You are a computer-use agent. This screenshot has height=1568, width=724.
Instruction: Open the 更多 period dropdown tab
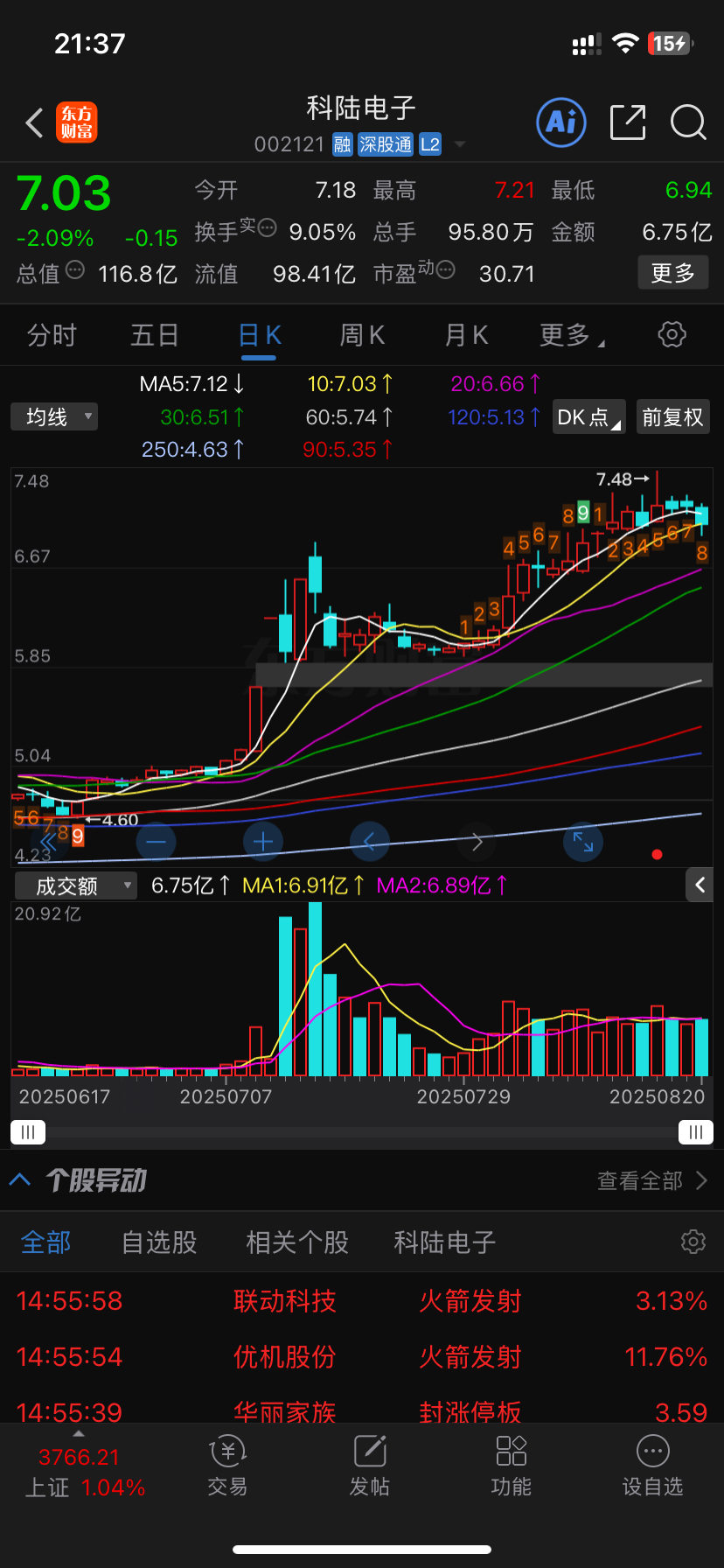pos(572,335)
